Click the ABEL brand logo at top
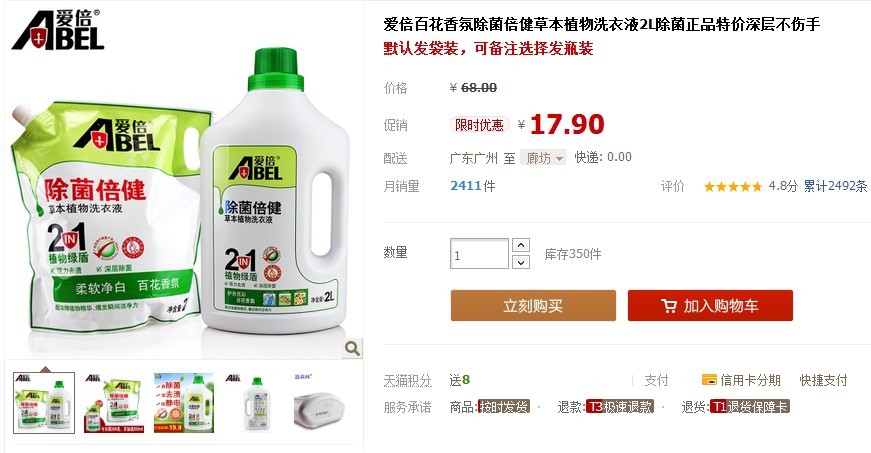This screenshot has height=453, width=871. 58,30
